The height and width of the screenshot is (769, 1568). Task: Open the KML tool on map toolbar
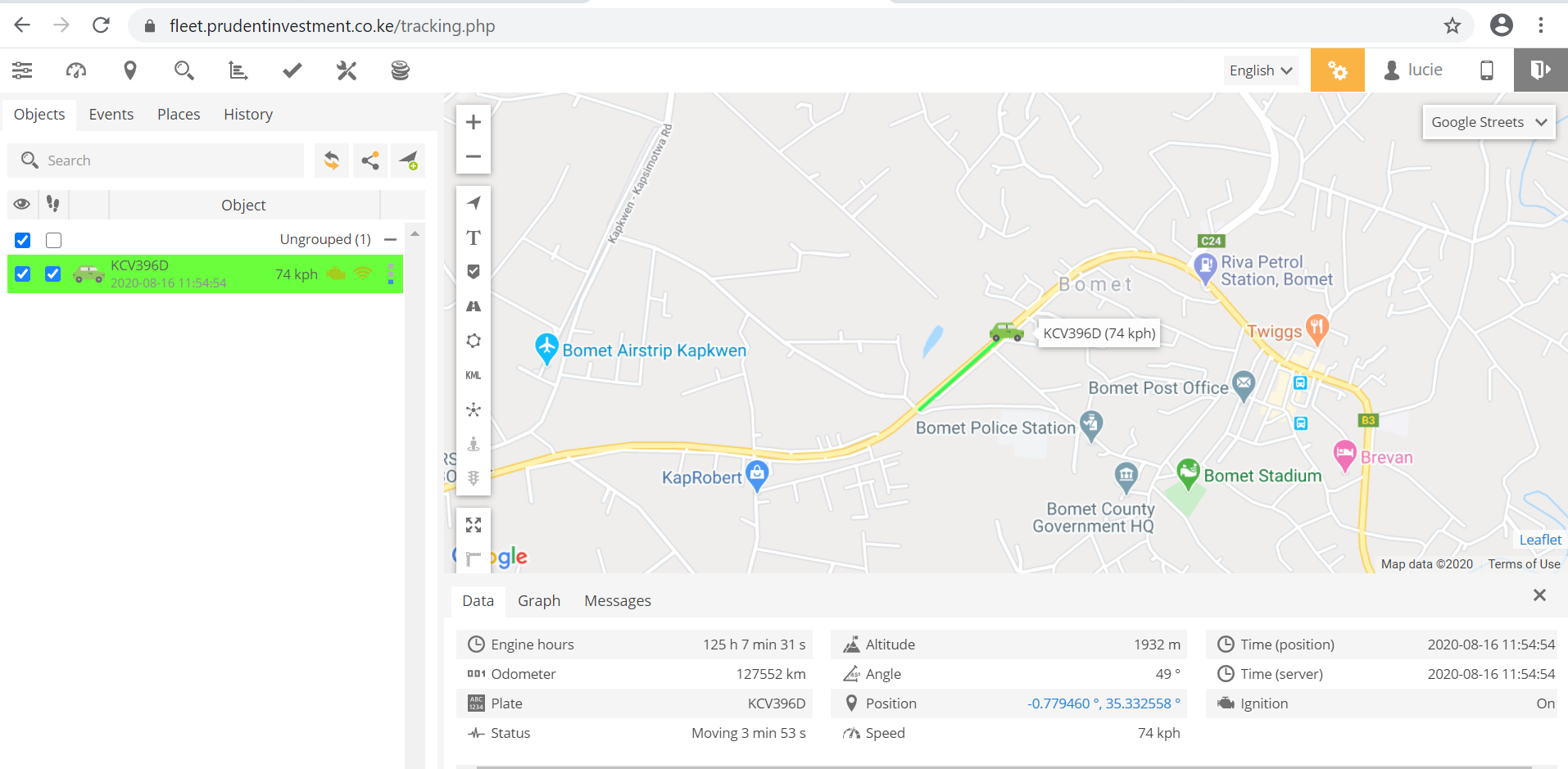[x=474, y=375]
